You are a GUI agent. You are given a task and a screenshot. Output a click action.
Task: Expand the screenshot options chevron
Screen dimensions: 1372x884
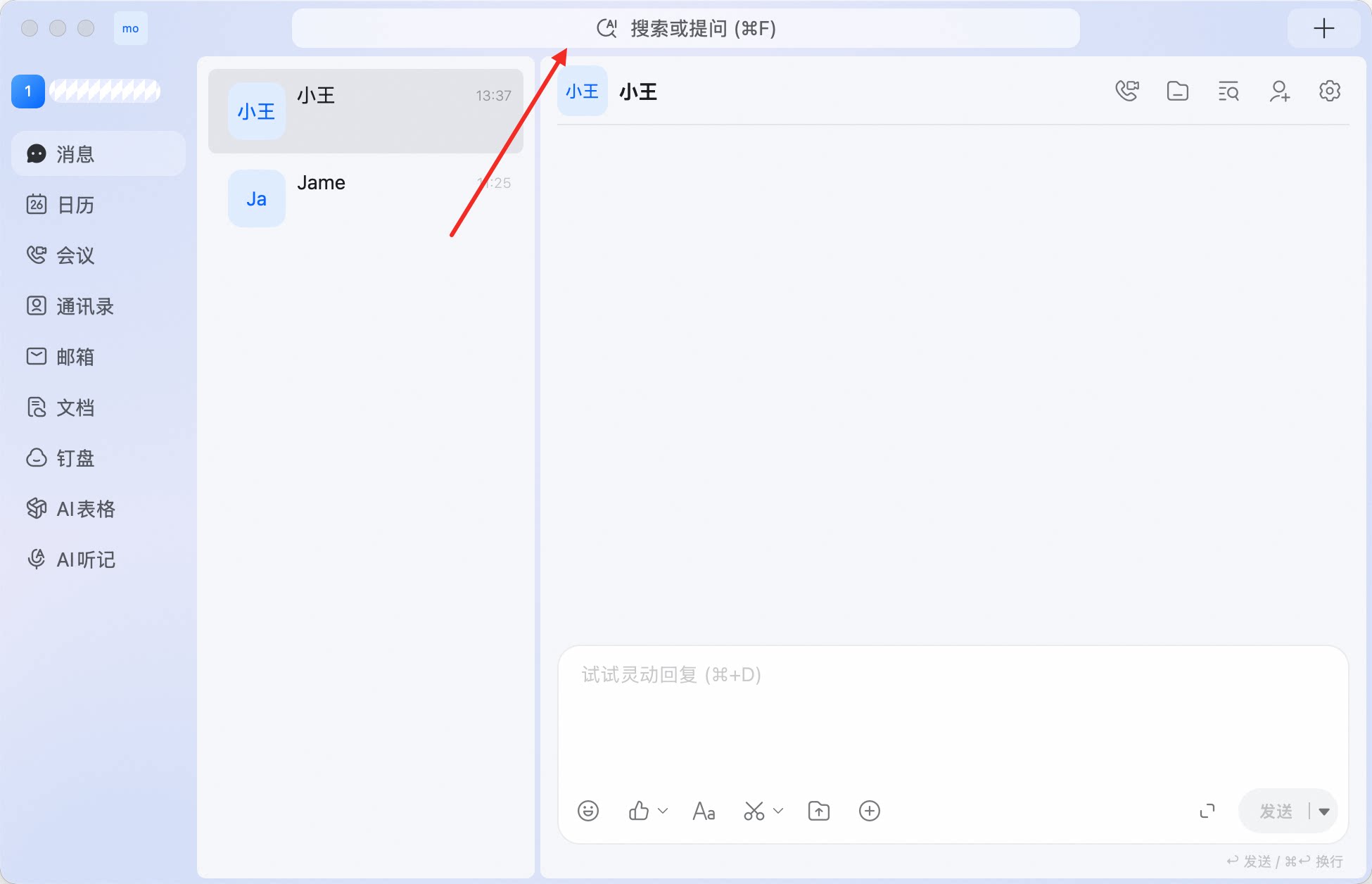[778, 811]
